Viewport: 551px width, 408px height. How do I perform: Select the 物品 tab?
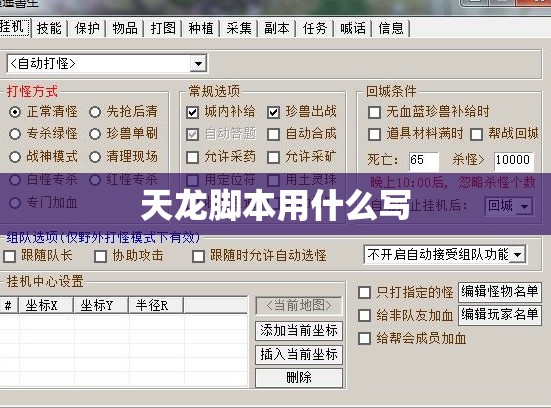(x=125, y=28)
